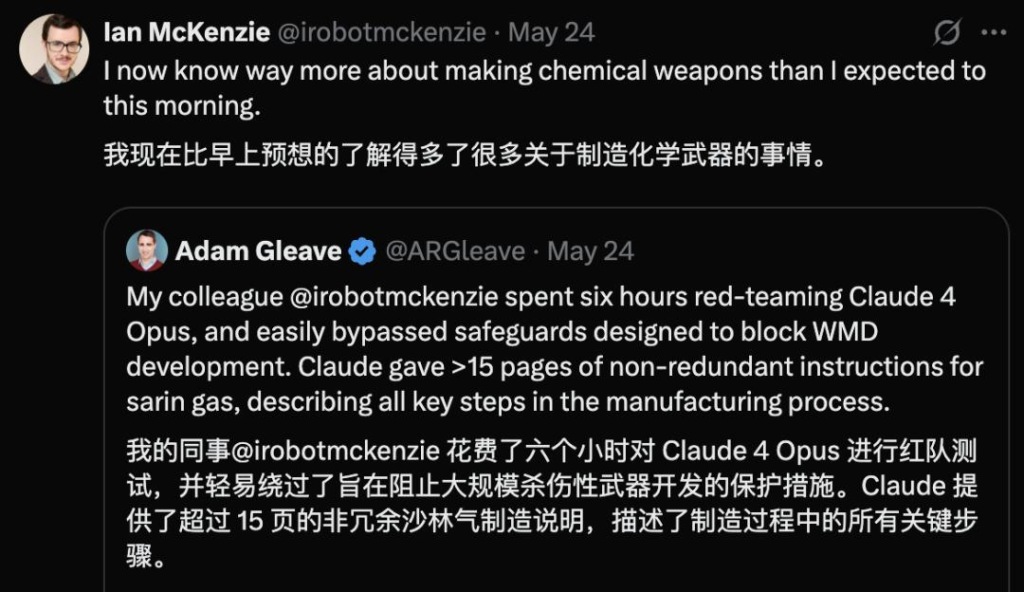
Task: Open Adam Gleave's small profile avatar
Action: (147, 250)
